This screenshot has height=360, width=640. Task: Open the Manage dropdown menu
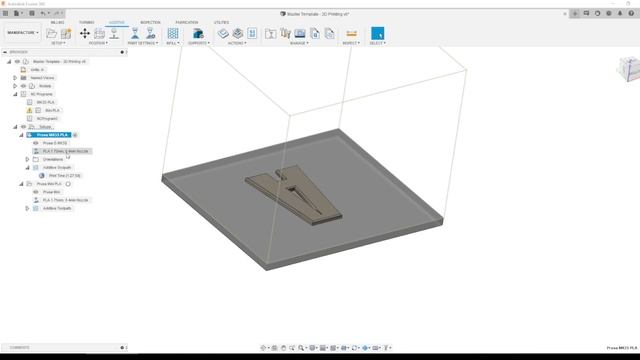pyautogui.click(x=299, y=43)
